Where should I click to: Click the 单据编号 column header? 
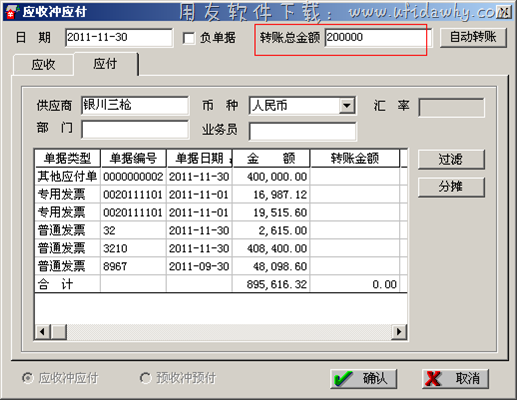click(133, 158)
